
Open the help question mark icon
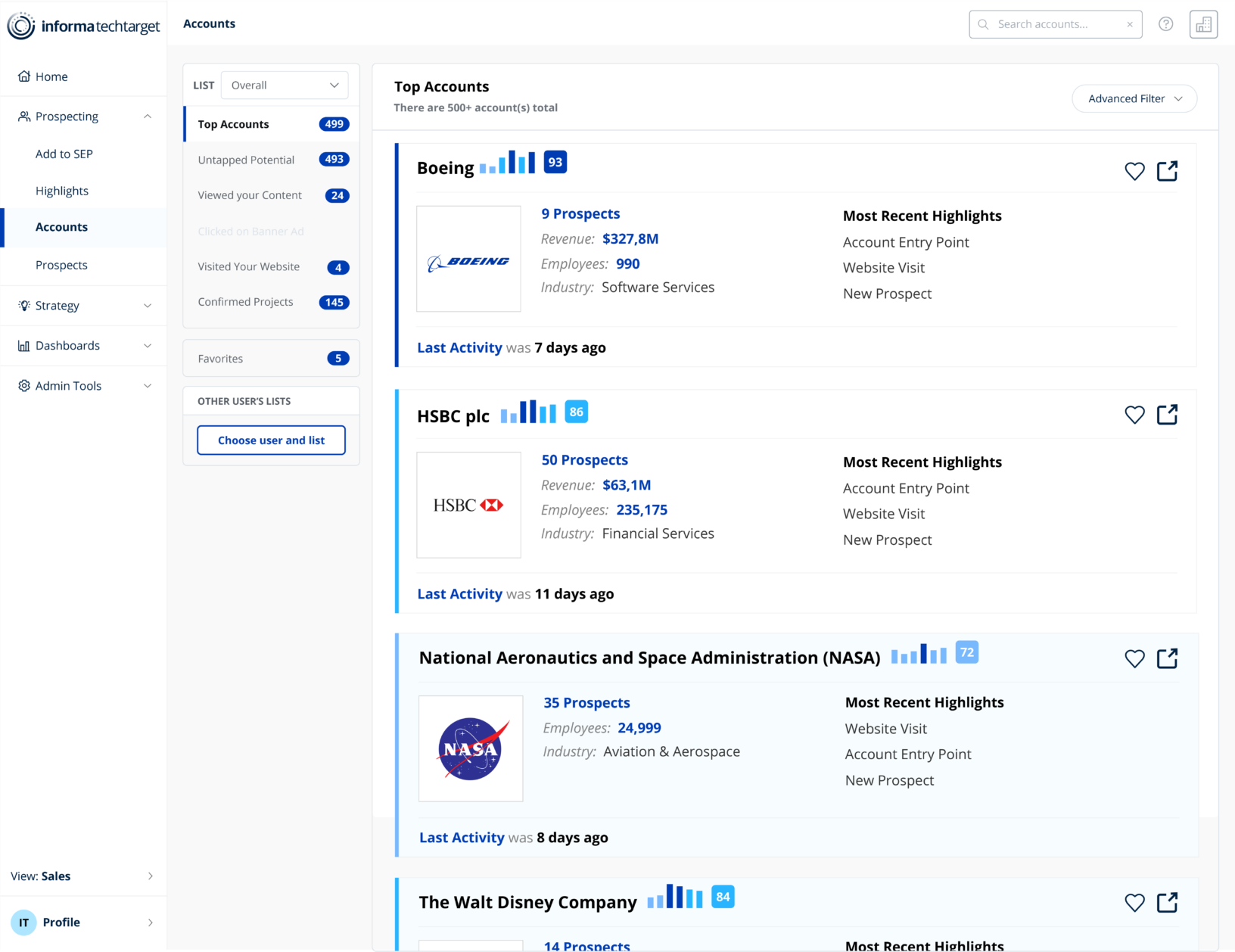tap(1166, 24)
